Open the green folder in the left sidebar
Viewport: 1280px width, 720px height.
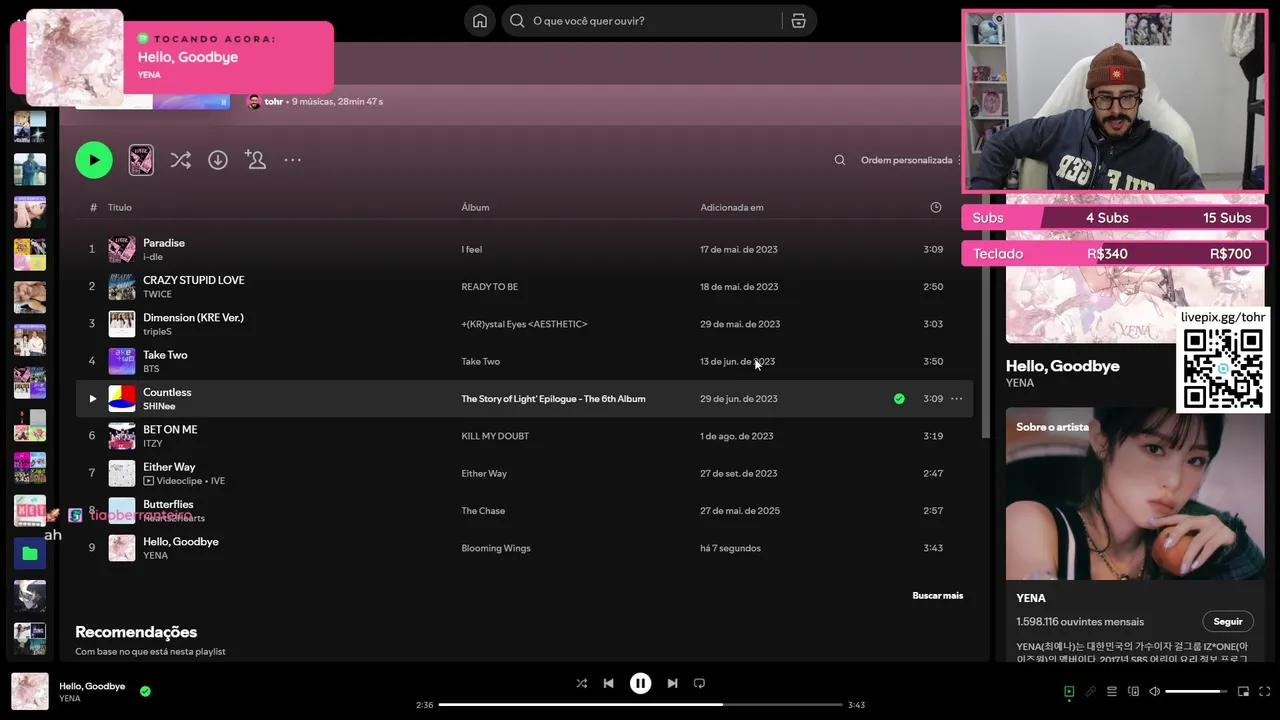coord(30,553)
